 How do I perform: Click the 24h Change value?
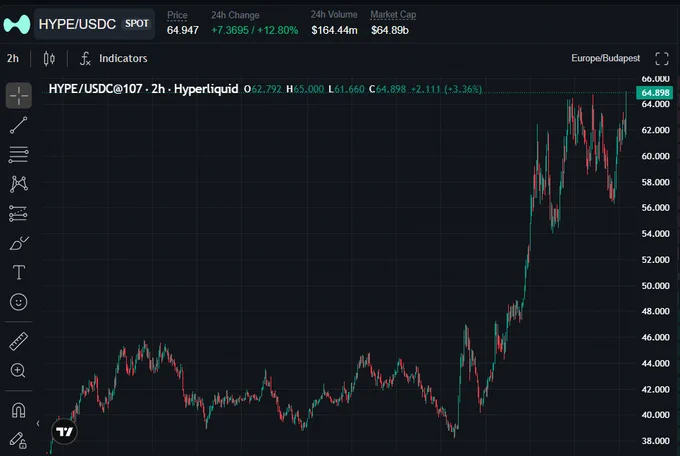[x=255, y=30]
